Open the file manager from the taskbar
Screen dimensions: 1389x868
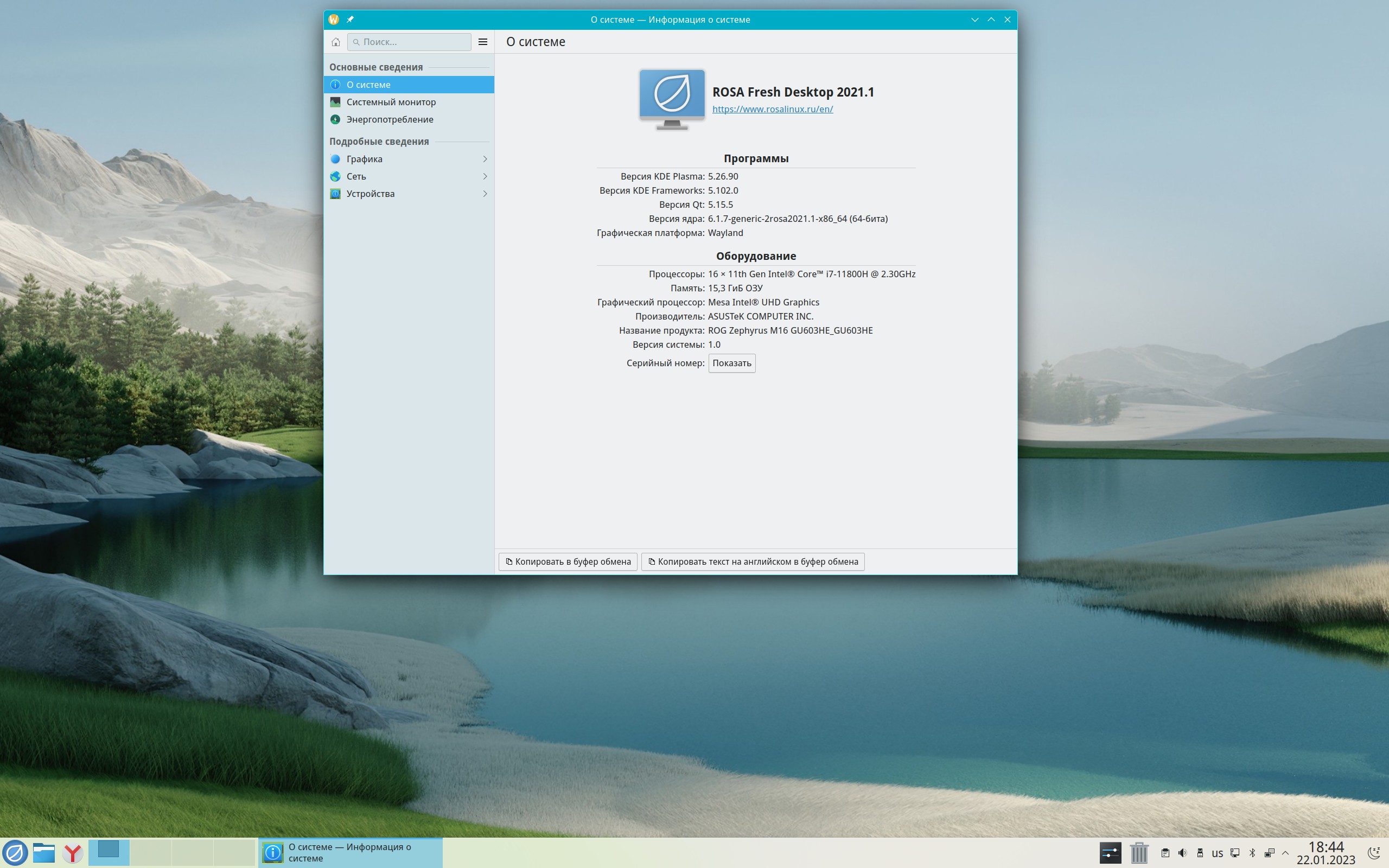coord(43,853)
